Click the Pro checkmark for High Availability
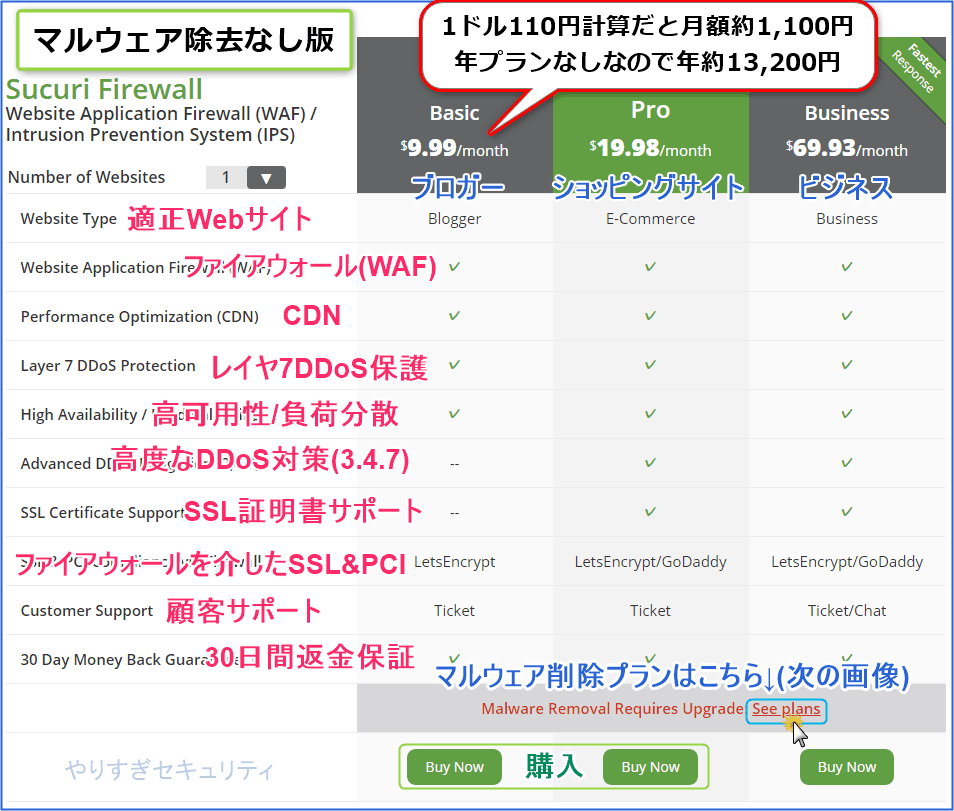The image size is (954, 811). [x=650, y=414]
